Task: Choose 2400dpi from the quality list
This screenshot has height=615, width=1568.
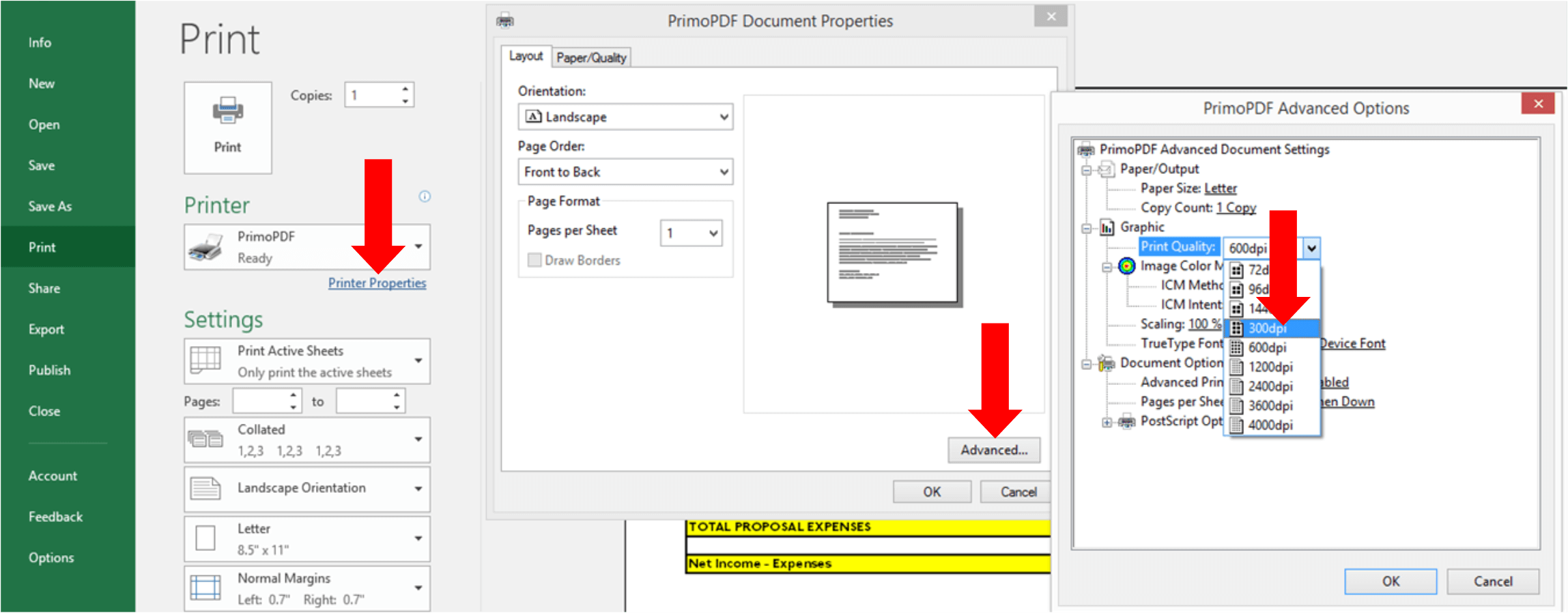Action: click(x=1273, y=386)
